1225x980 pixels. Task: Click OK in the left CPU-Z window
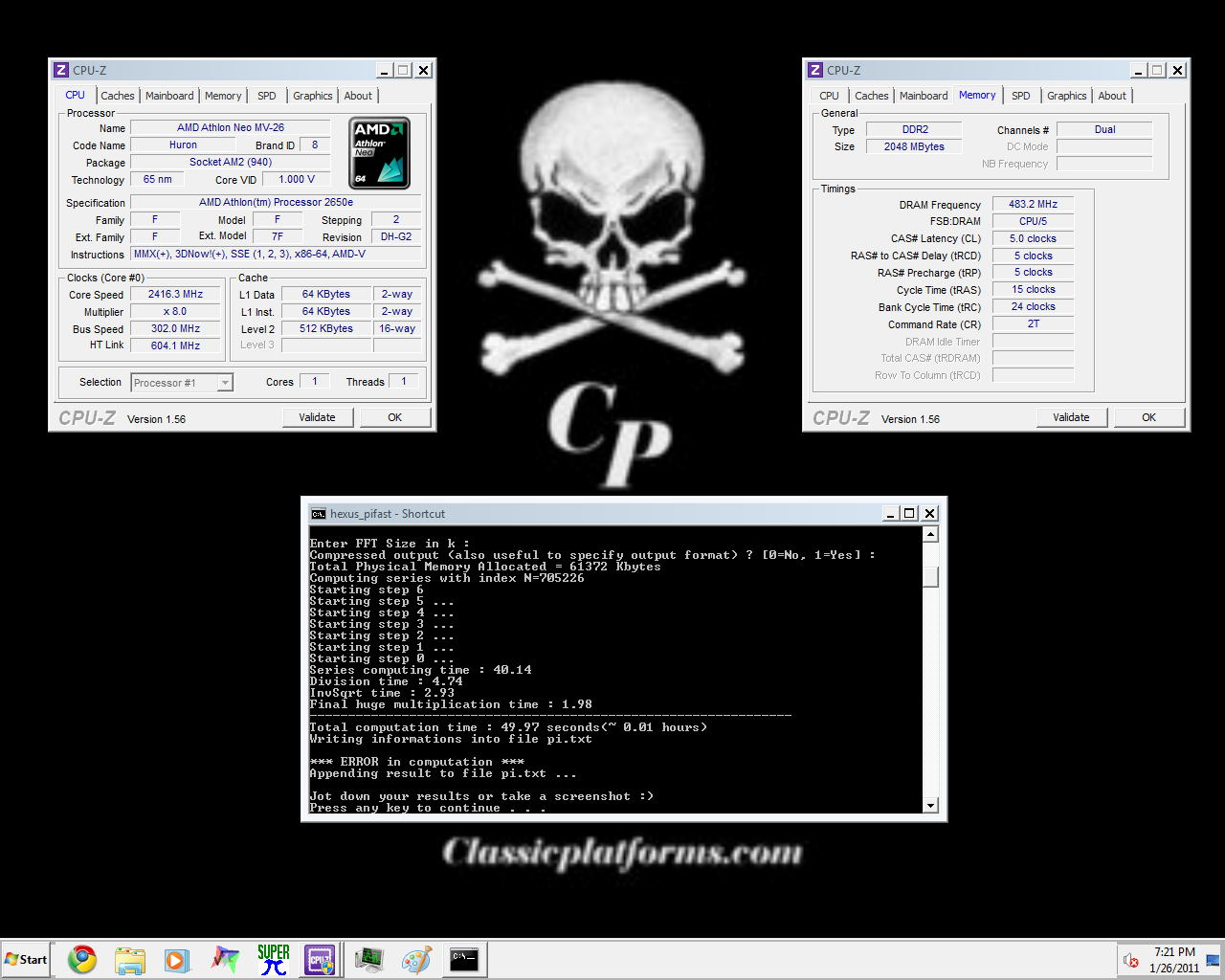pyautogui.click(x=395, y=417)
